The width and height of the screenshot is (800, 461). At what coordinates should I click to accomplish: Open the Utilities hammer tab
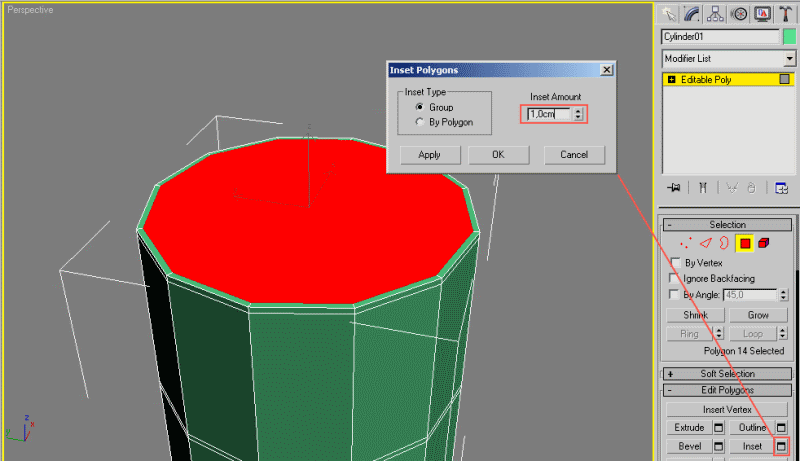[786, 14]
